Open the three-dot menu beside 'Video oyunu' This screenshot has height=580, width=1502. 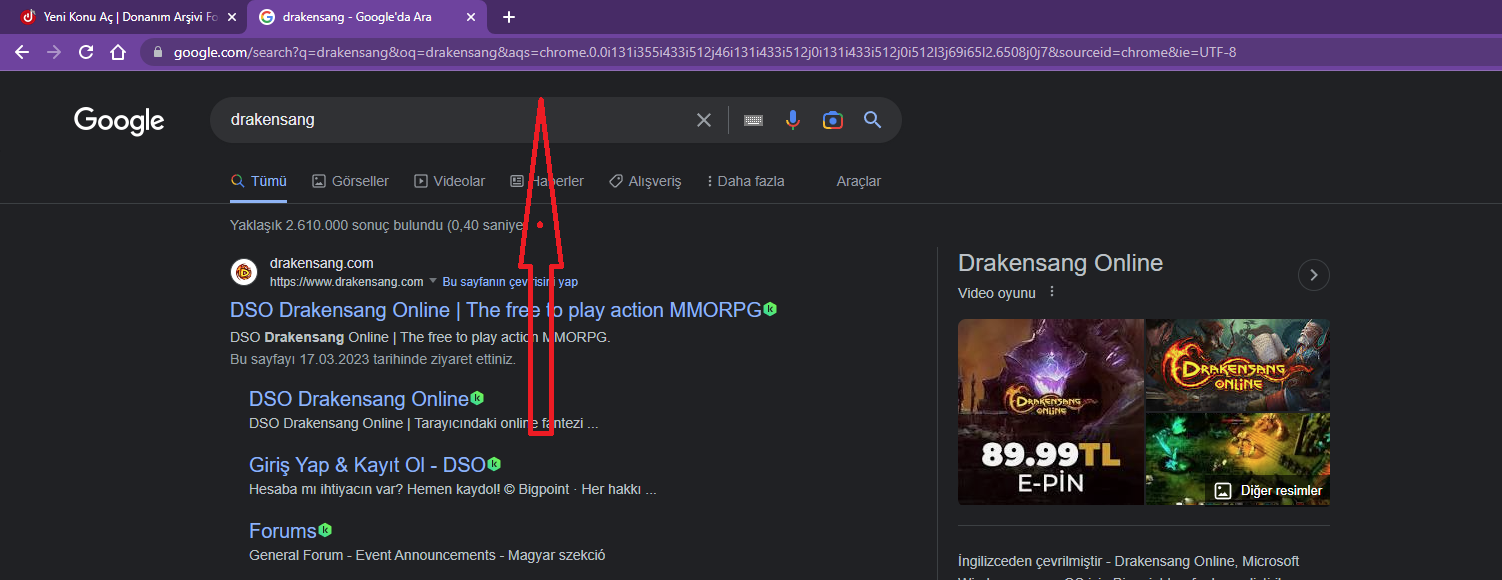[x=1052, y=292]
